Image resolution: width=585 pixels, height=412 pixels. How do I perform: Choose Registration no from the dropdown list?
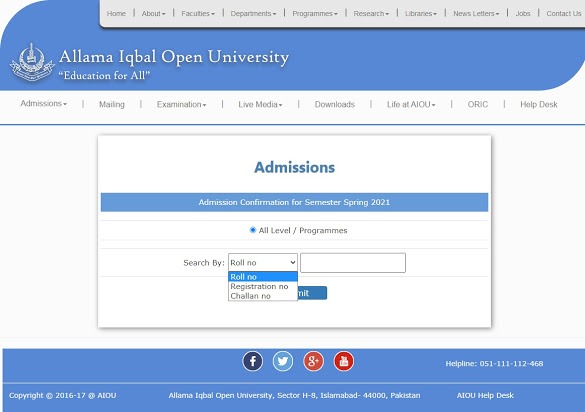pyautogui.click(x=263, y=286)
